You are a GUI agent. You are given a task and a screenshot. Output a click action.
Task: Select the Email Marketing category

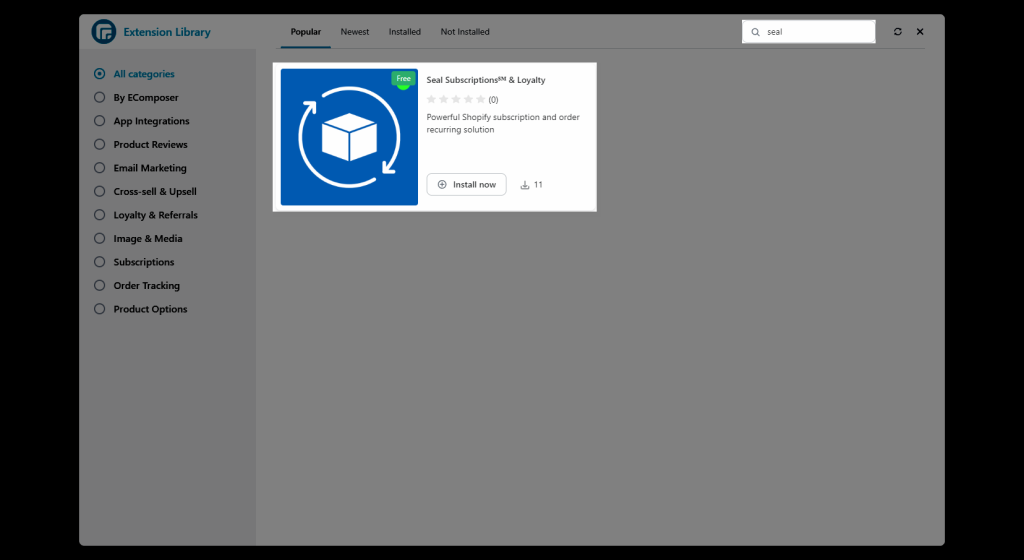pyautogui.click(x=140, y=168)
